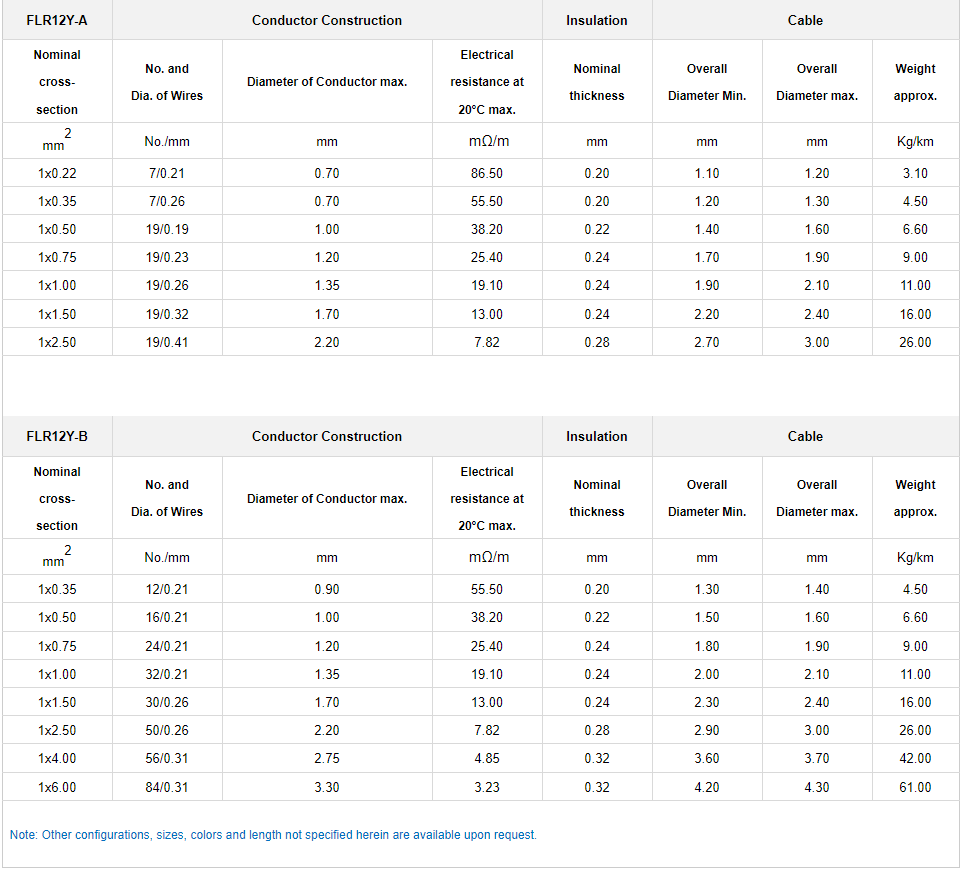Click the 50/0.26 wires cell
Screen dimensions: 962x870
tap(166, 730)
